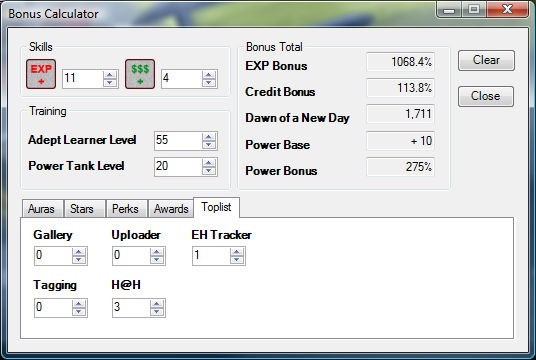Increase the EXP skill value with up arrow
536x360 pixels.
click(110, 75)
